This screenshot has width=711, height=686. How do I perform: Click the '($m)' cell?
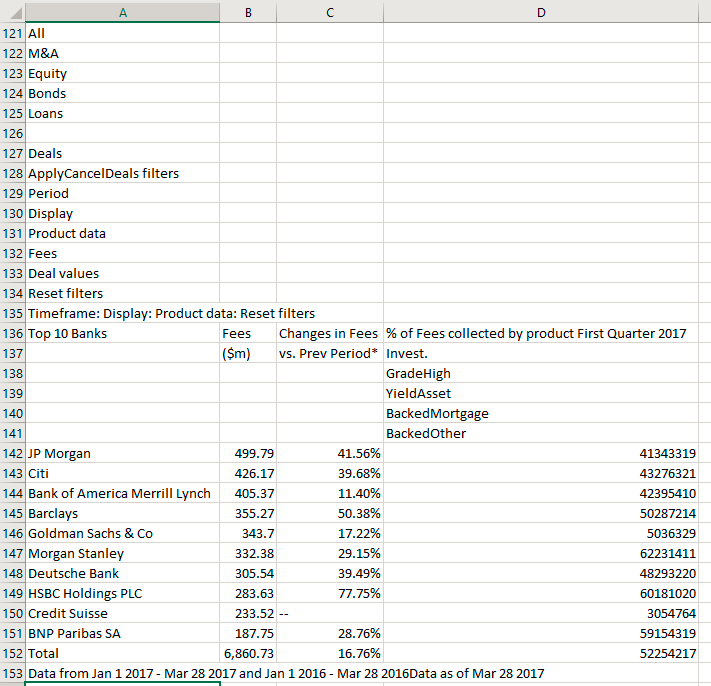click(248, 353)
